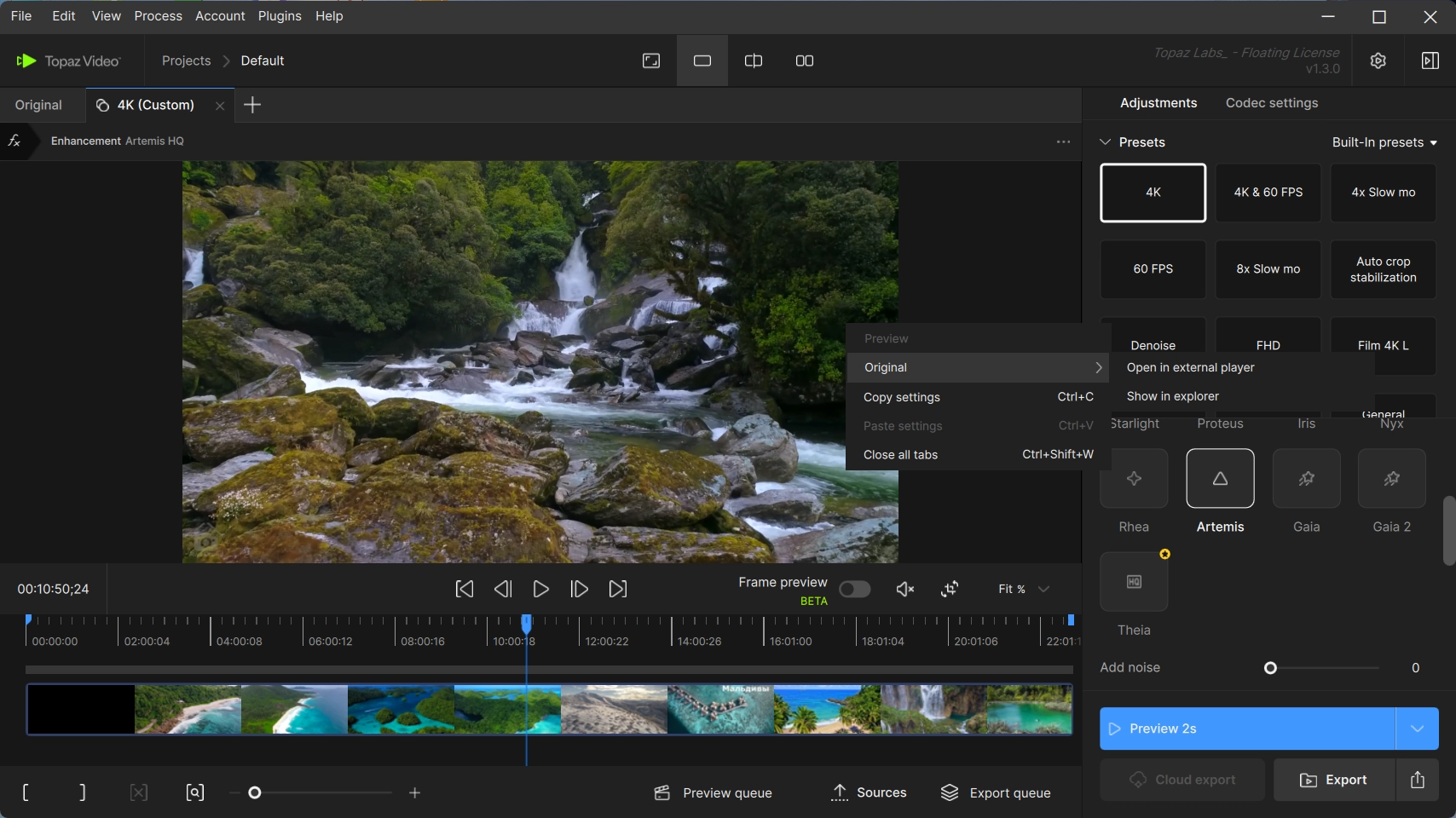Click the Export button
This screenshot has height=818, width=1456.
[x=1334, y=780]
